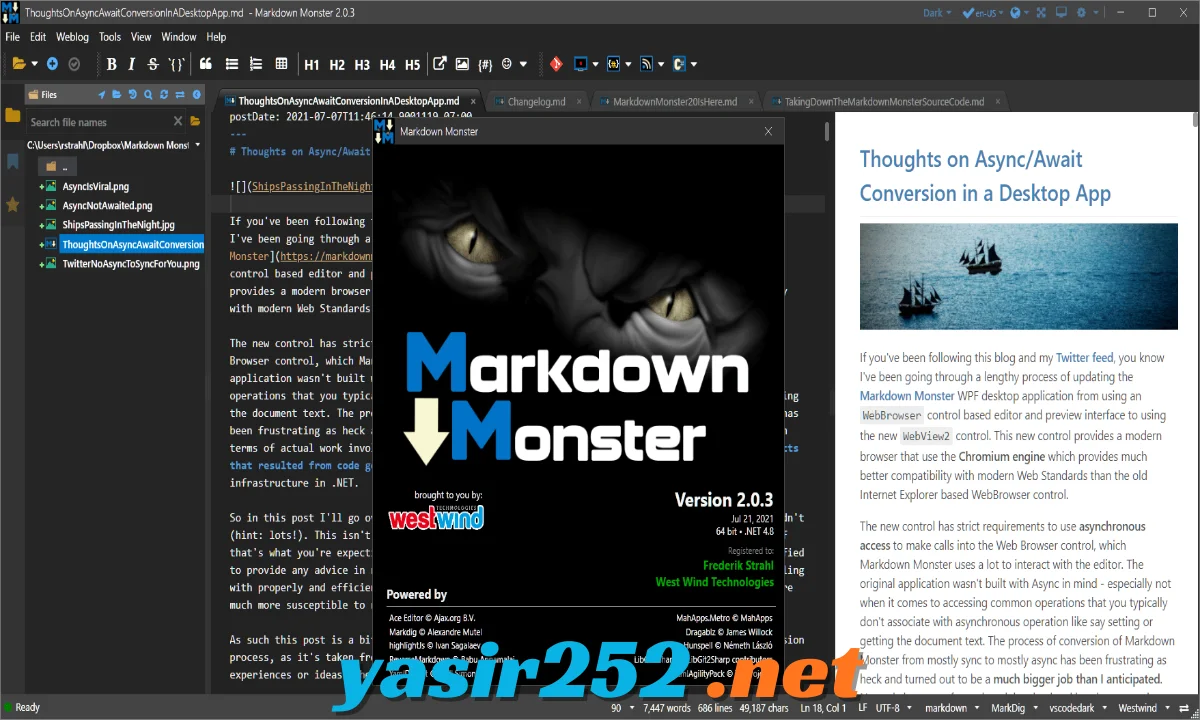Viewport: 1200px width, 720px height.
Task: Open the Edit menu
Action: click(x=38, y=37)
